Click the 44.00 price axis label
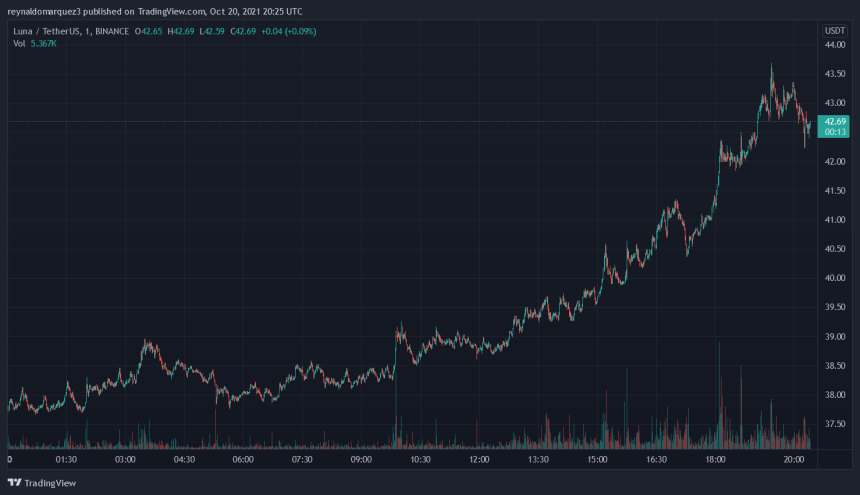The image size is (860, 495). point(835,45)
